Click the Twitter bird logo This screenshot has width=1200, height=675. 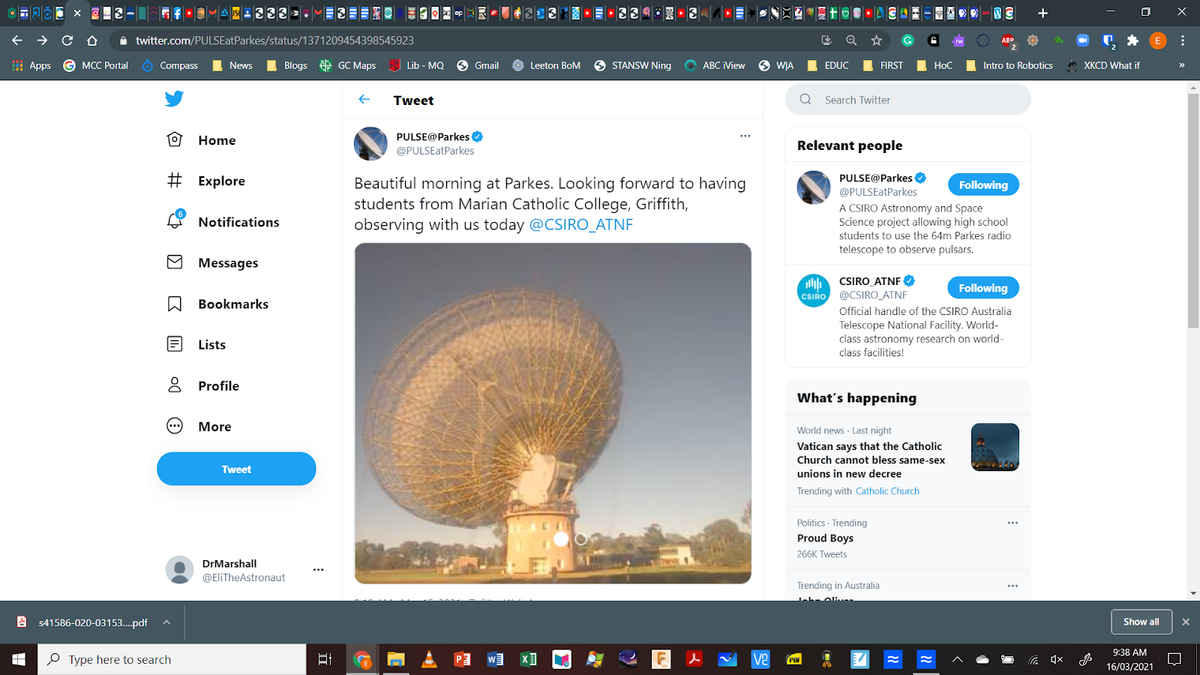click(174, 99)
